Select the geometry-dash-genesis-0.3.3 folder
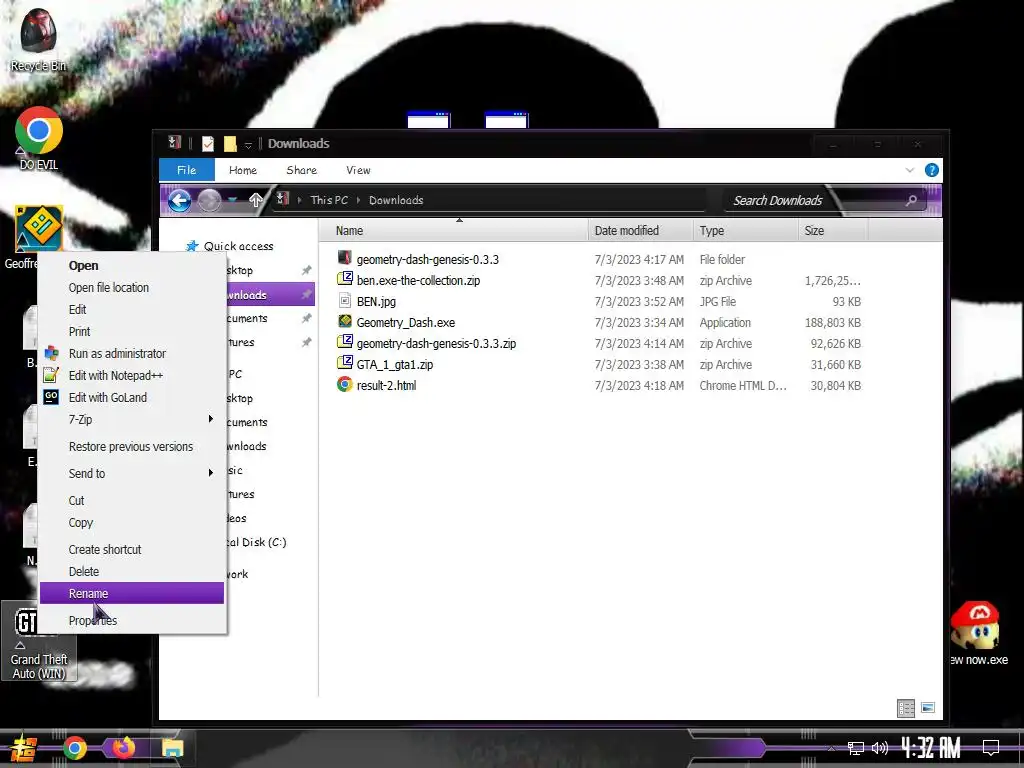The height and width of the screenshot is (768, 1024). 428,259
